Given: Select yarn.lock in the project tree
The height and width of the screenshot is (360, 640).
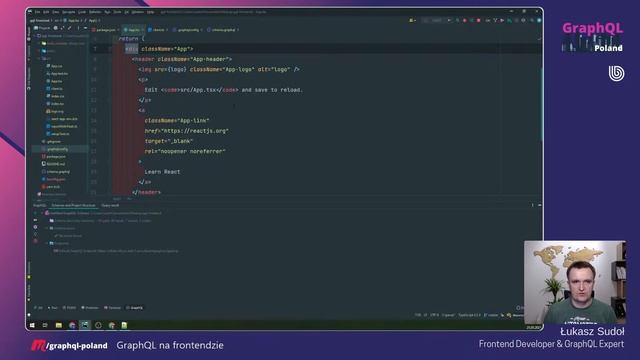Looking at the screenshot, I should tap(51, 187).
